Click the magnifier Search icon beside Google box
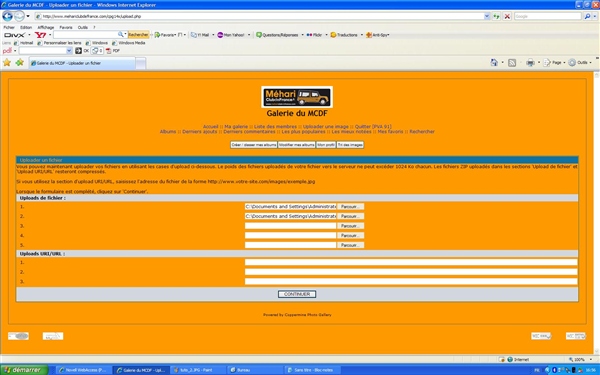The width and height of the screenshot is (600, 375). tap(587, 16)
